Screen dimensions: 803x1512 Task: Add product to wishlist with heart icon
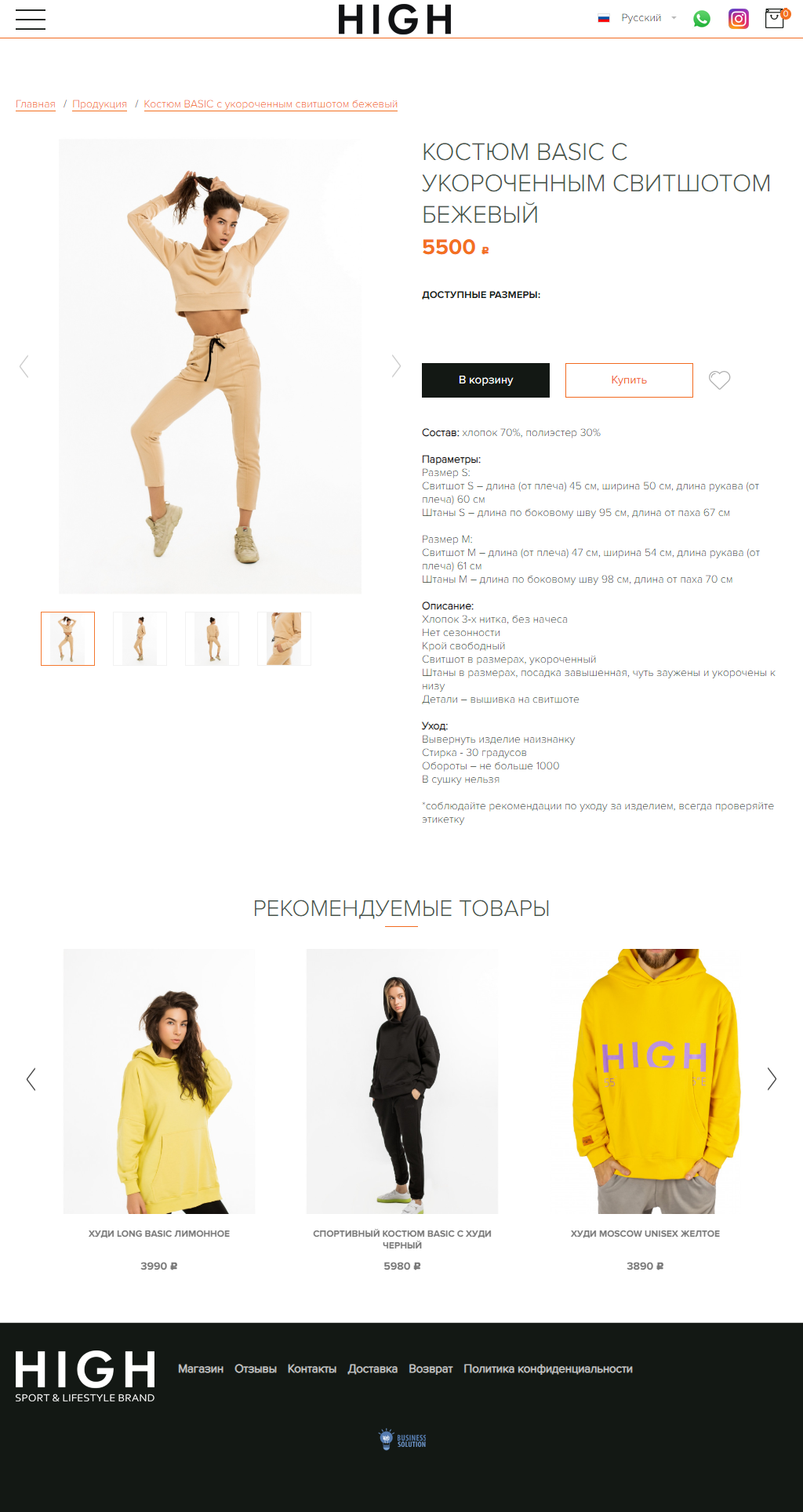[720, 380]
